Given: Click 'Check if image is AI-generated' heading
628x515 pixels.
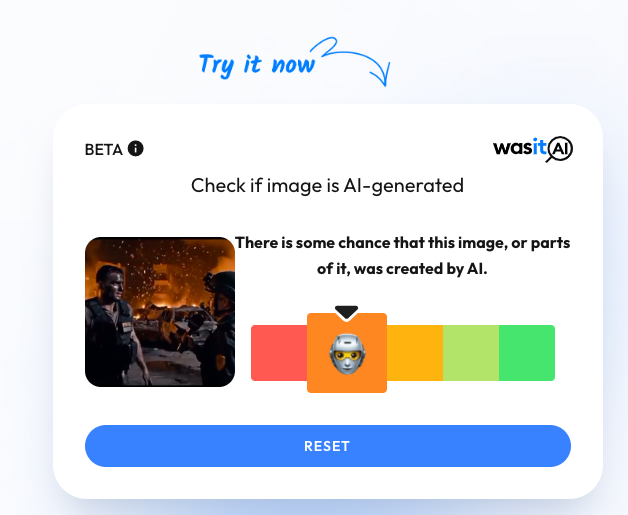Looking at the screenshot, I should pos(327,186).
